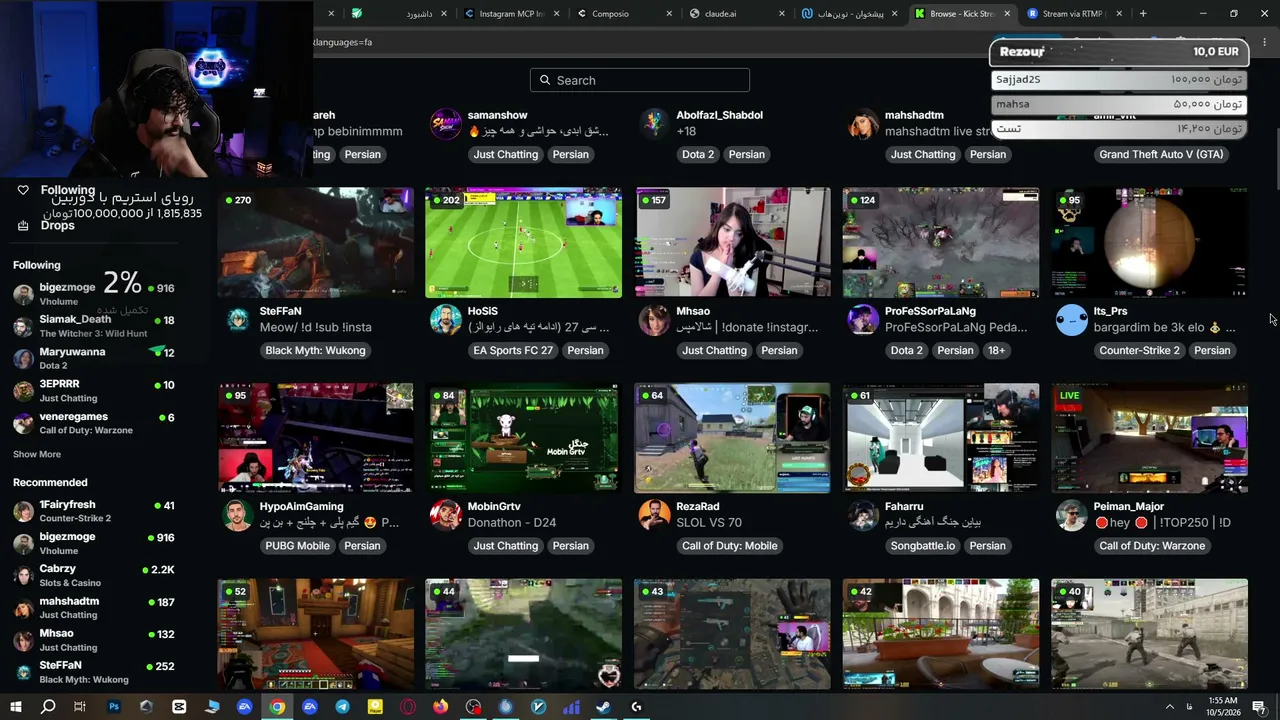Expand followed channels with Show More
Image resolution: width=1280 pixels, height=720 pixels.
[x=37, y=454]
